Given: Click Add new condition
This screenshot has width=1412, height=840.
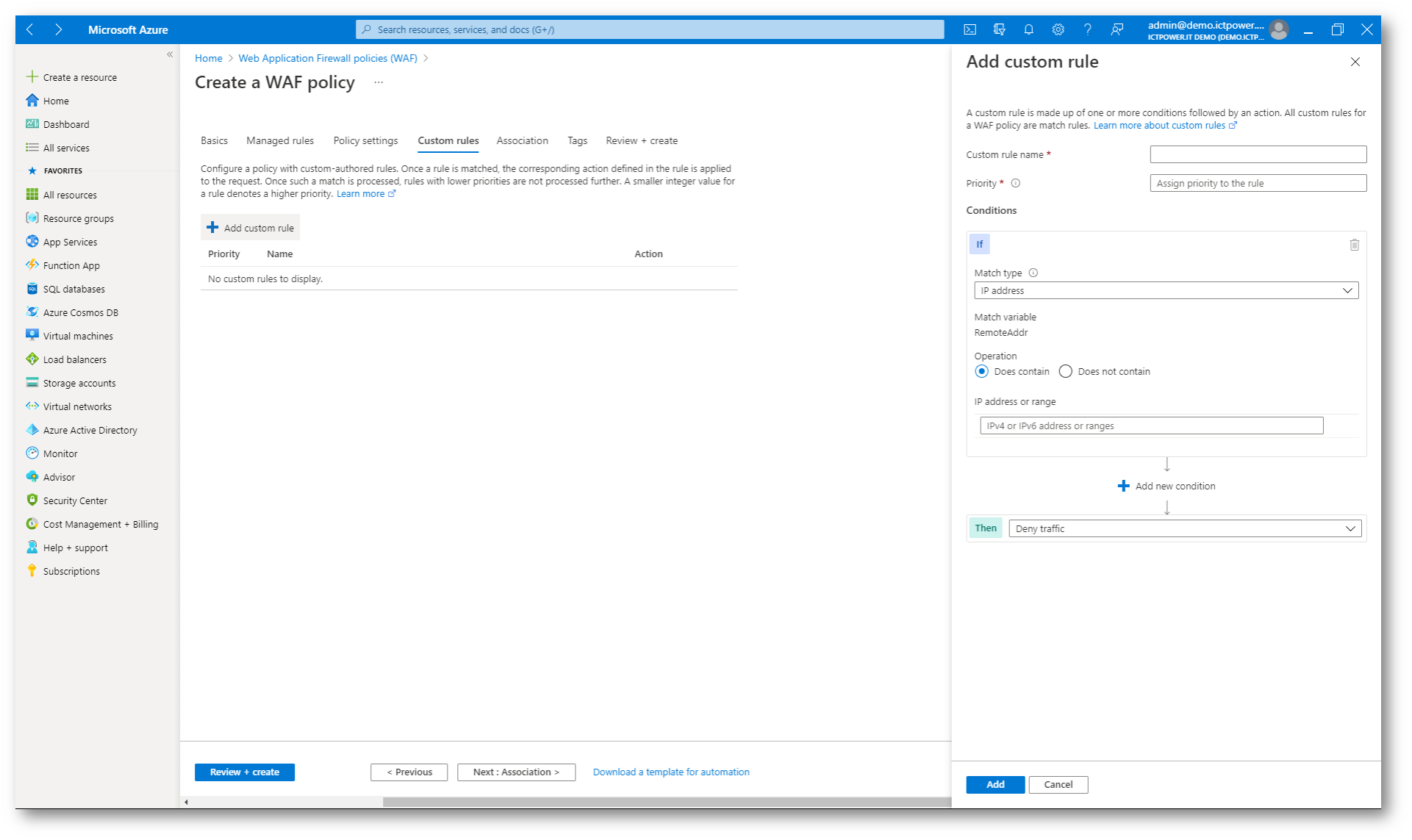Looking at the screenshot, I should 1166,486.
